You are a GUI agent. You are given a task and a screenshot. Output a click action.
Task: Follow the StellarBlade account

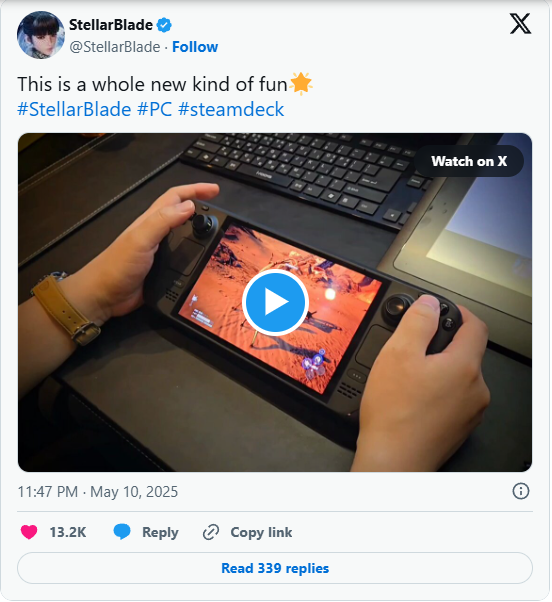(x=195, y=47)
